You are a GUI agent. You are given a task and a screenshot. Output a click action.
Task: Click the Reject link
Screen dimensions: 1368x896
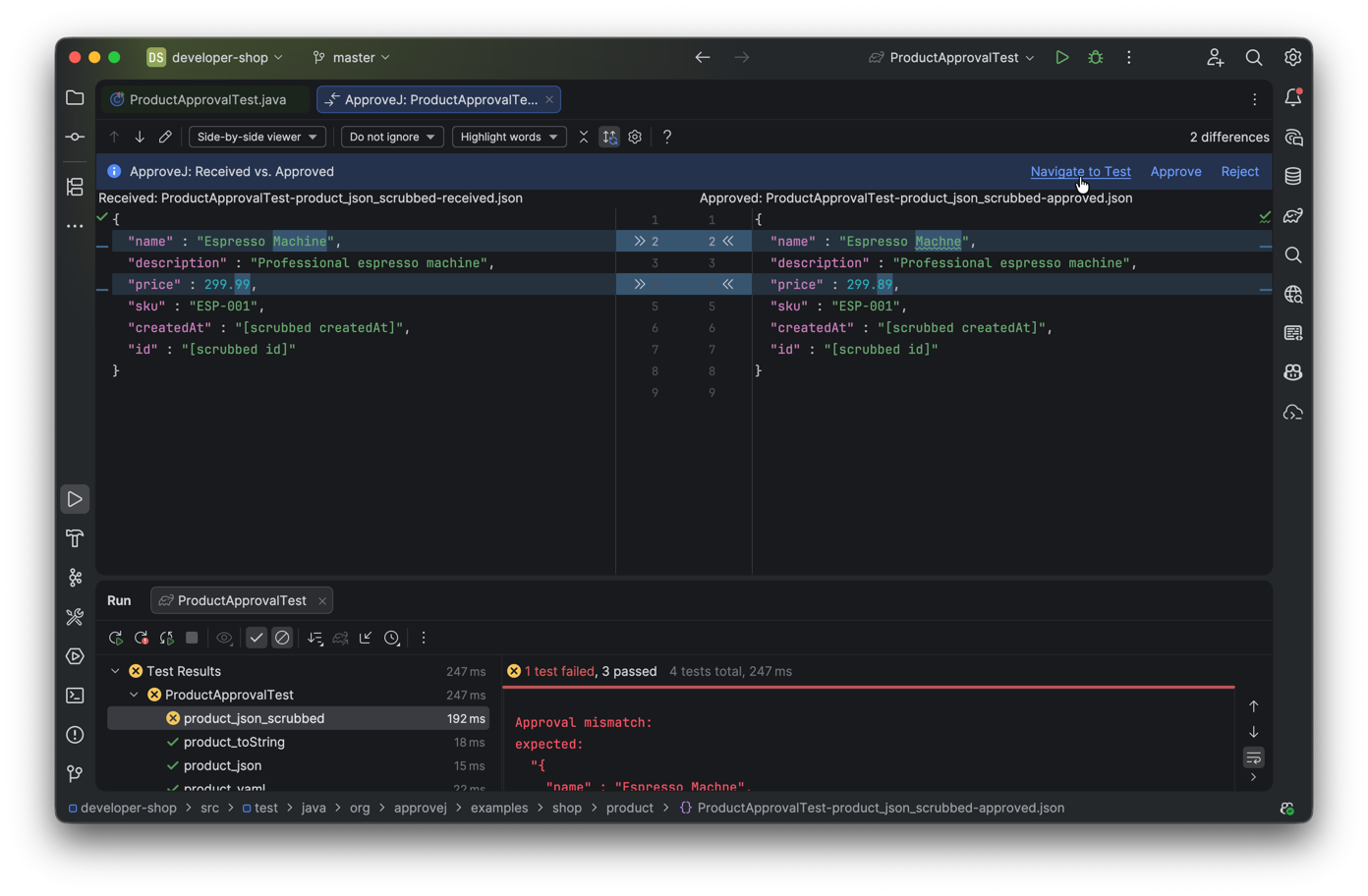[x=1239, y=171]
